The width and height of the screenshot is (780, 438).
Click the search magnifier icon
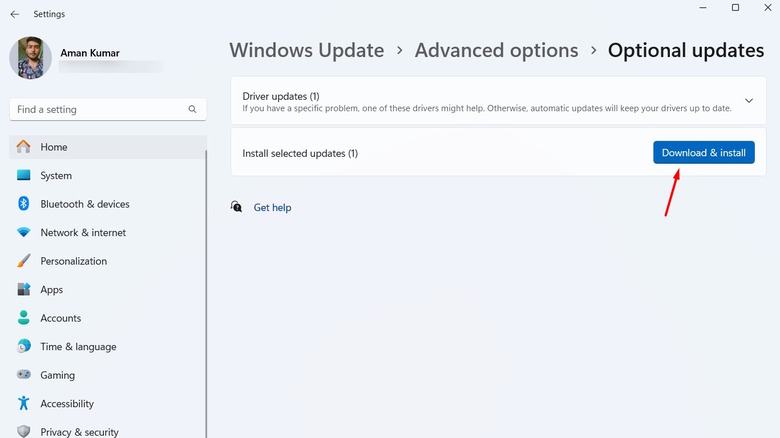coord(192,109)
